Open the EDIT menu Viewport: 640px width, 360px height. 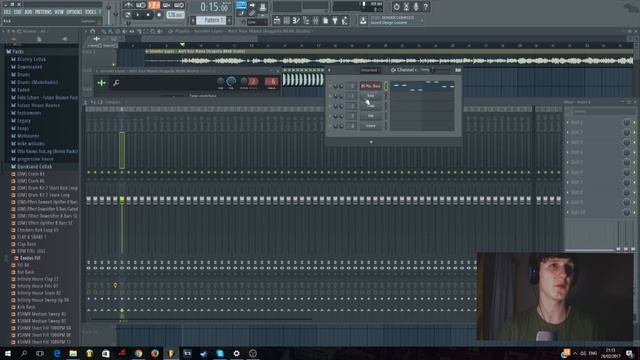pyautogui.click(x=18, y=12)
